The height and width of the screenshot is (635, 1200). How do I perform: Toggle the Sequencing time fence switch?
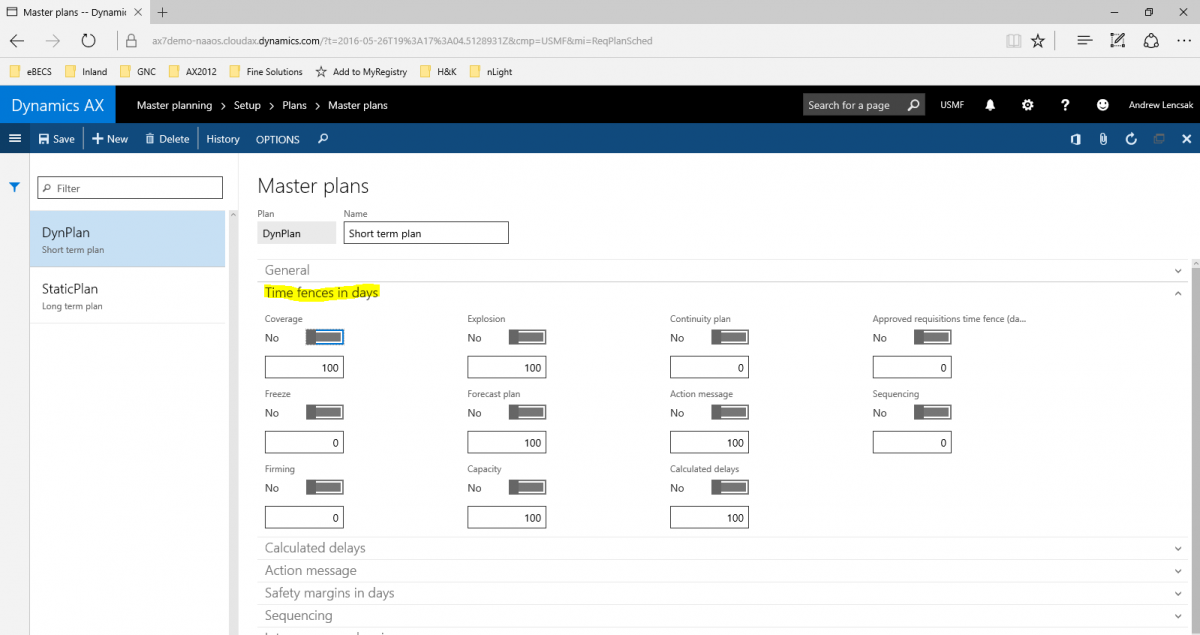932,412
